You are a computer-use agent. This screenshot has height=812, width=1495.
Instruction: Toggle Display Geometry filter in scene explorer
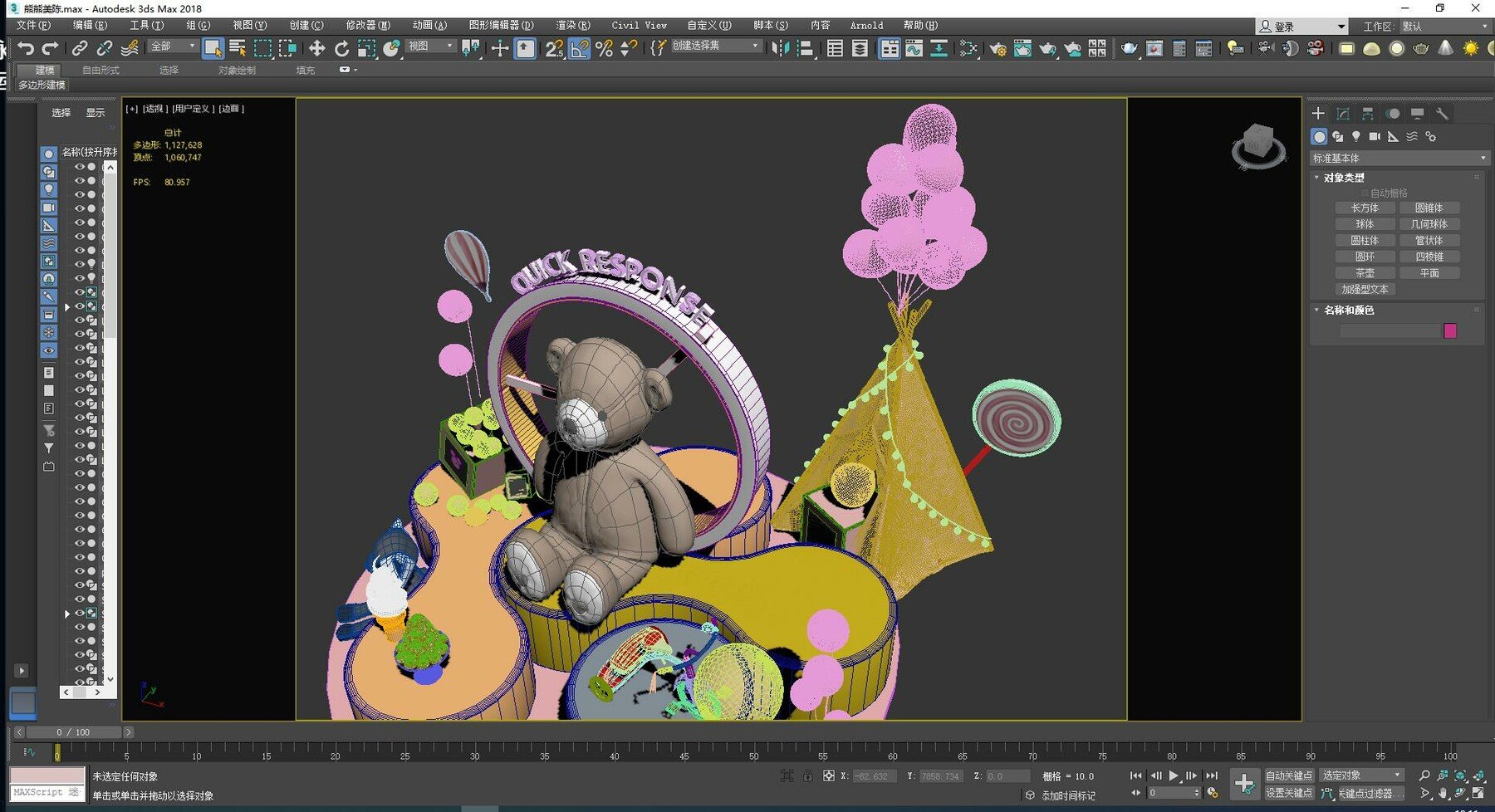49,154
